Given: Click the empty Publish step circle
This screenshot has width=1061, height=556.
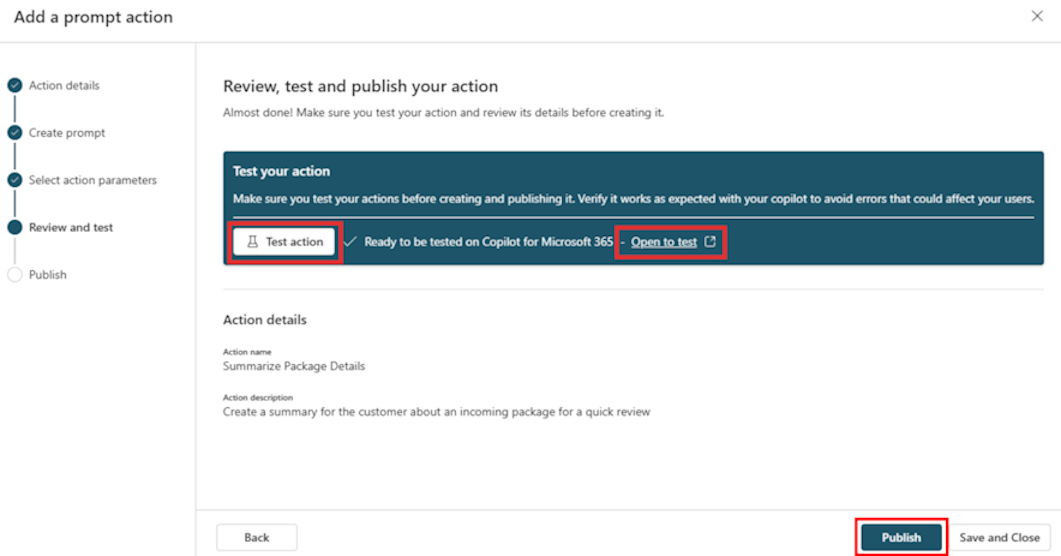Looking at the screenshot, I should [x=14, y=275].
